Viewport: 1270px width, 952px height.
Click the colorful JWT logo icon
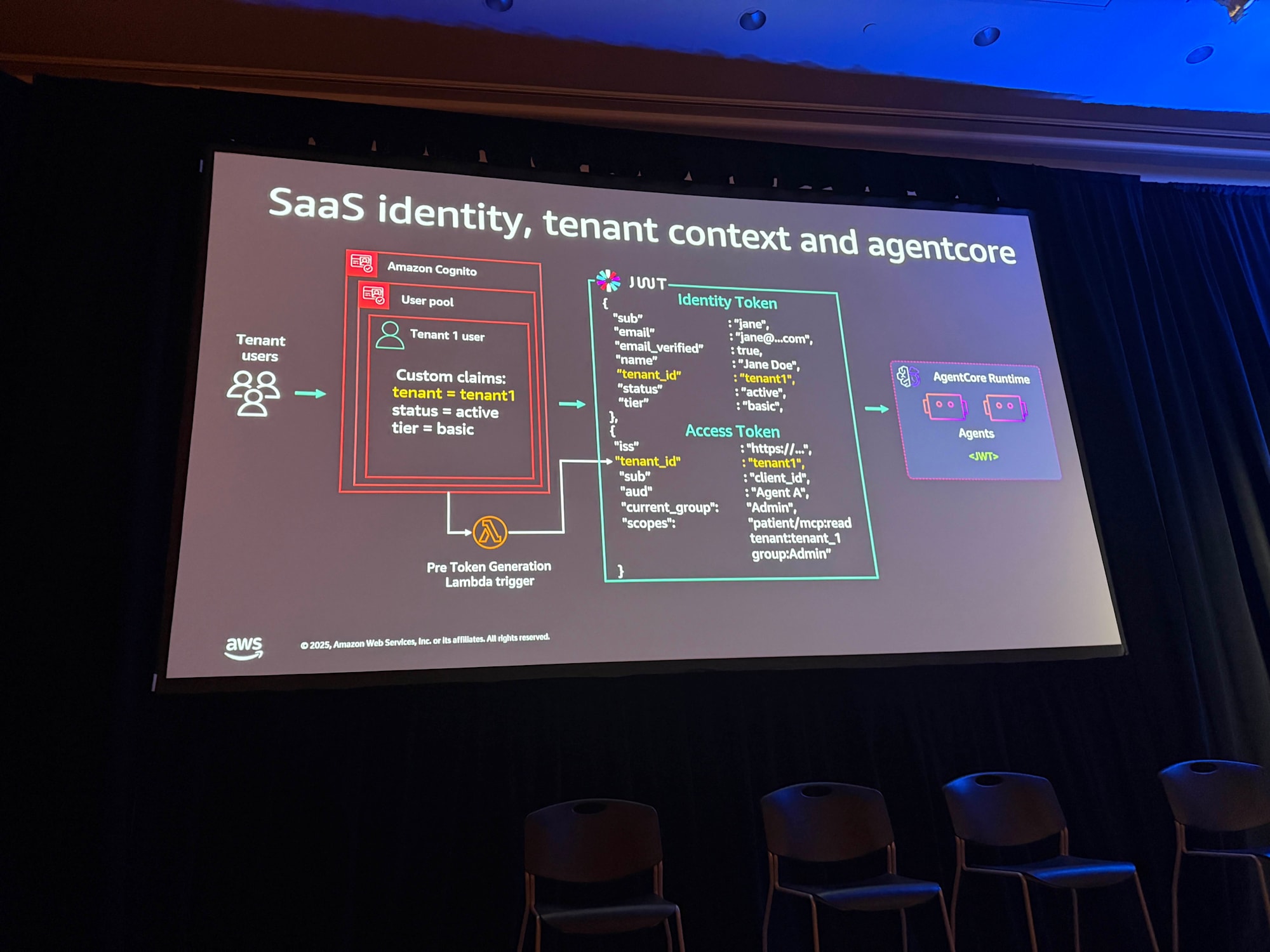608,280
